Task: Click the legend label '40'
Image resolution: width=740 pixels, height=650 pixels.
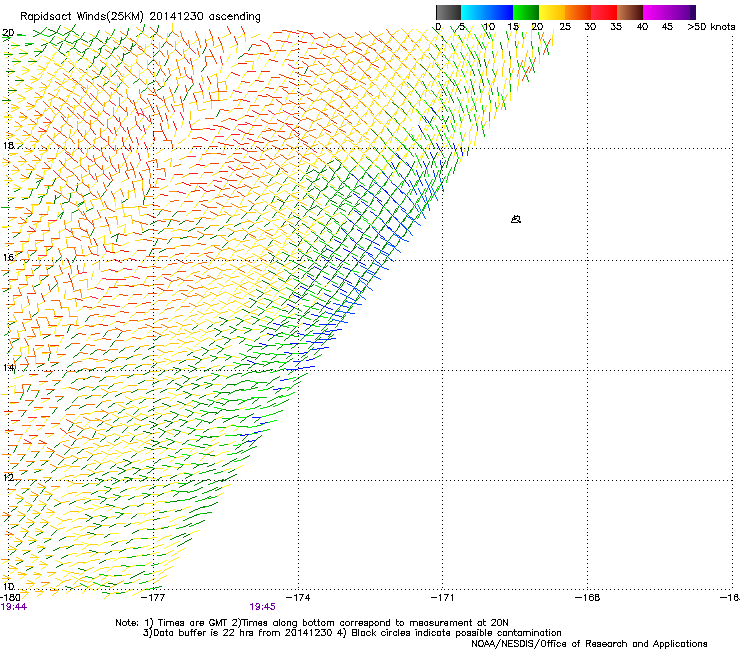Action: tap(642, 27)
